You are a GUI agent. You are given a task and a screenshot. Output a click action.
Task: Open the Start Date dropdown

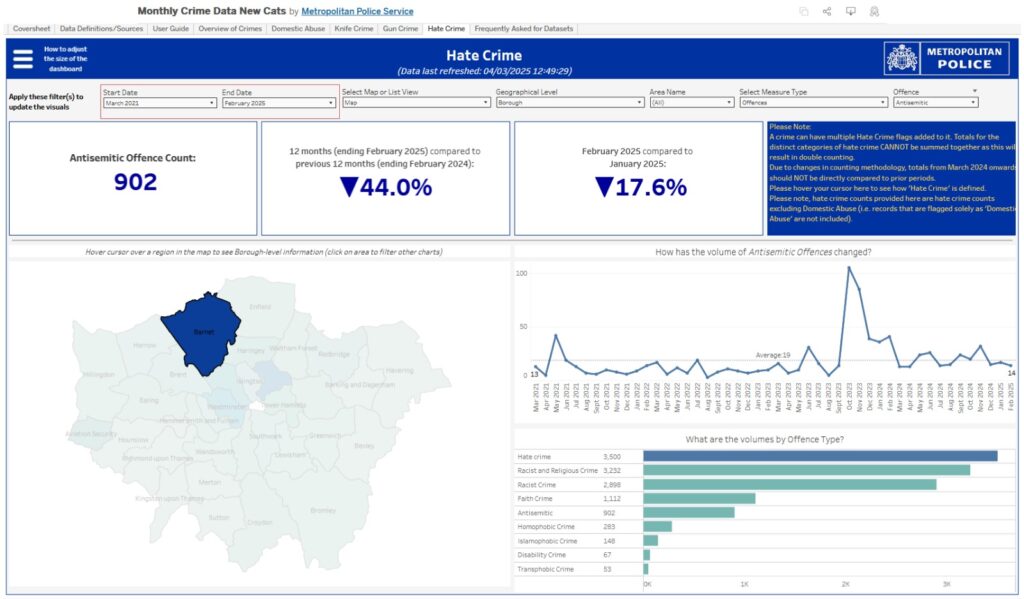click(158, 102)
